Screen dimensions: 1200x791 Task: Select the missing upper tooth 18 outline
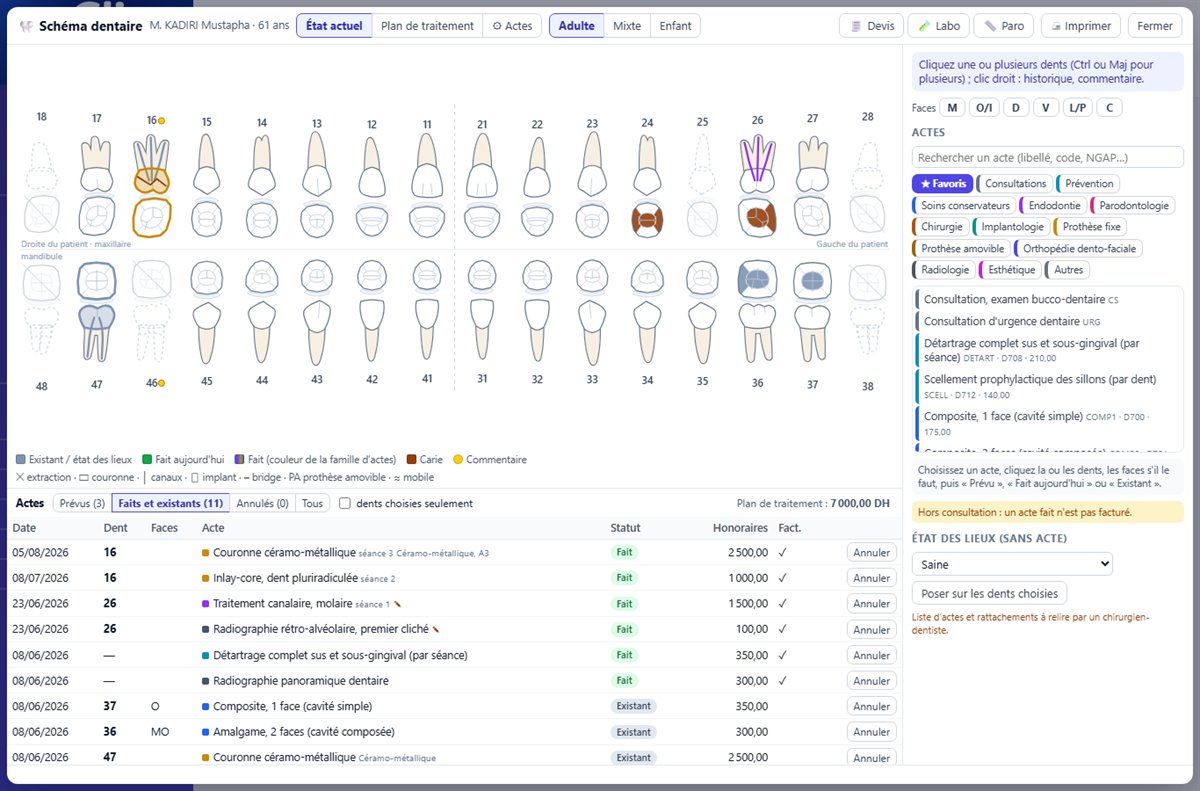coord(42,165)
